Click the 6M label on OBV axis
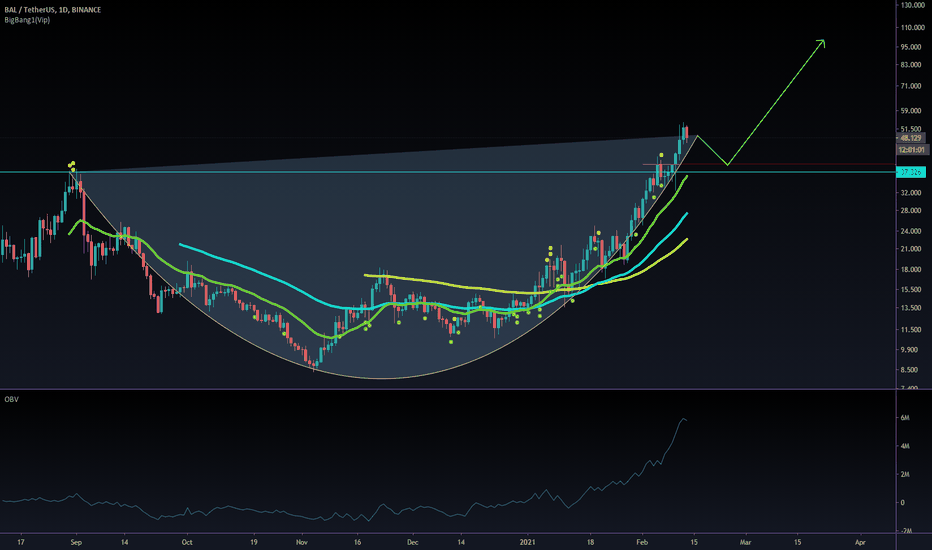 [x=905, y=418]
